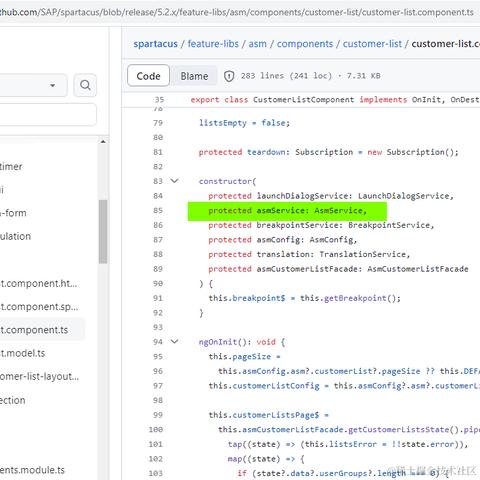
Task: Select the .component.ts file in tree
Action: [x=42, y=330]
